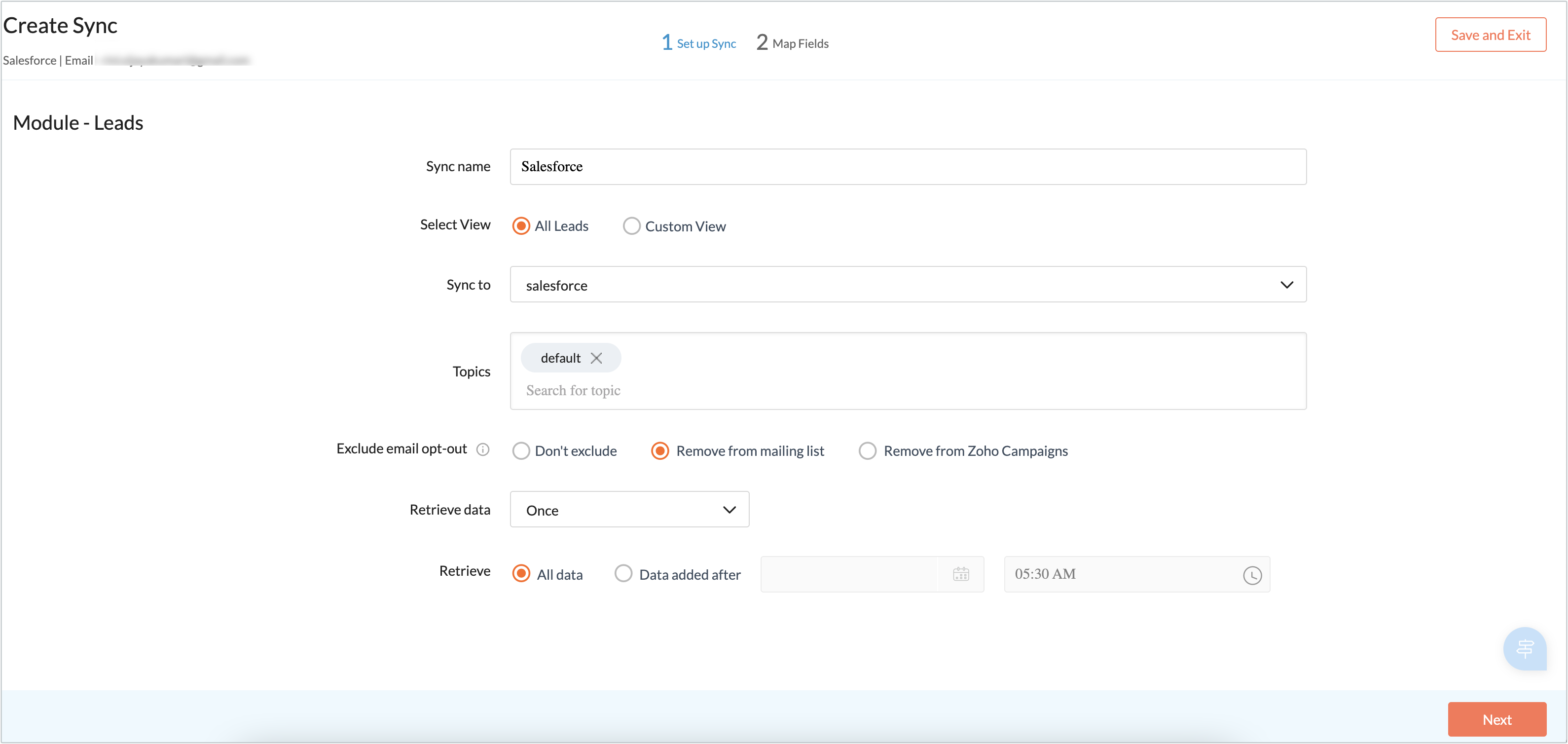This screenshot has width=1568, height=744.
Task: Click the Module - Leads heading
Action: tap(78, 122)
